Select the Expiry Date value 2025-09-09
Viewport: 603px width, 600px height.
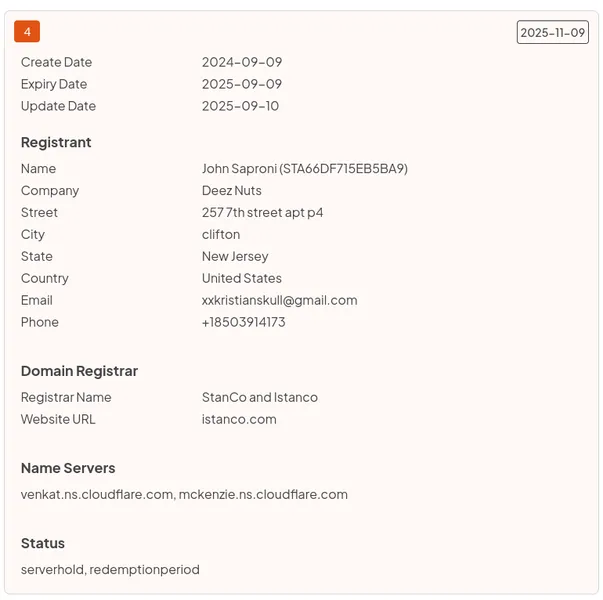pyautogui.click(x=242, y=84)
